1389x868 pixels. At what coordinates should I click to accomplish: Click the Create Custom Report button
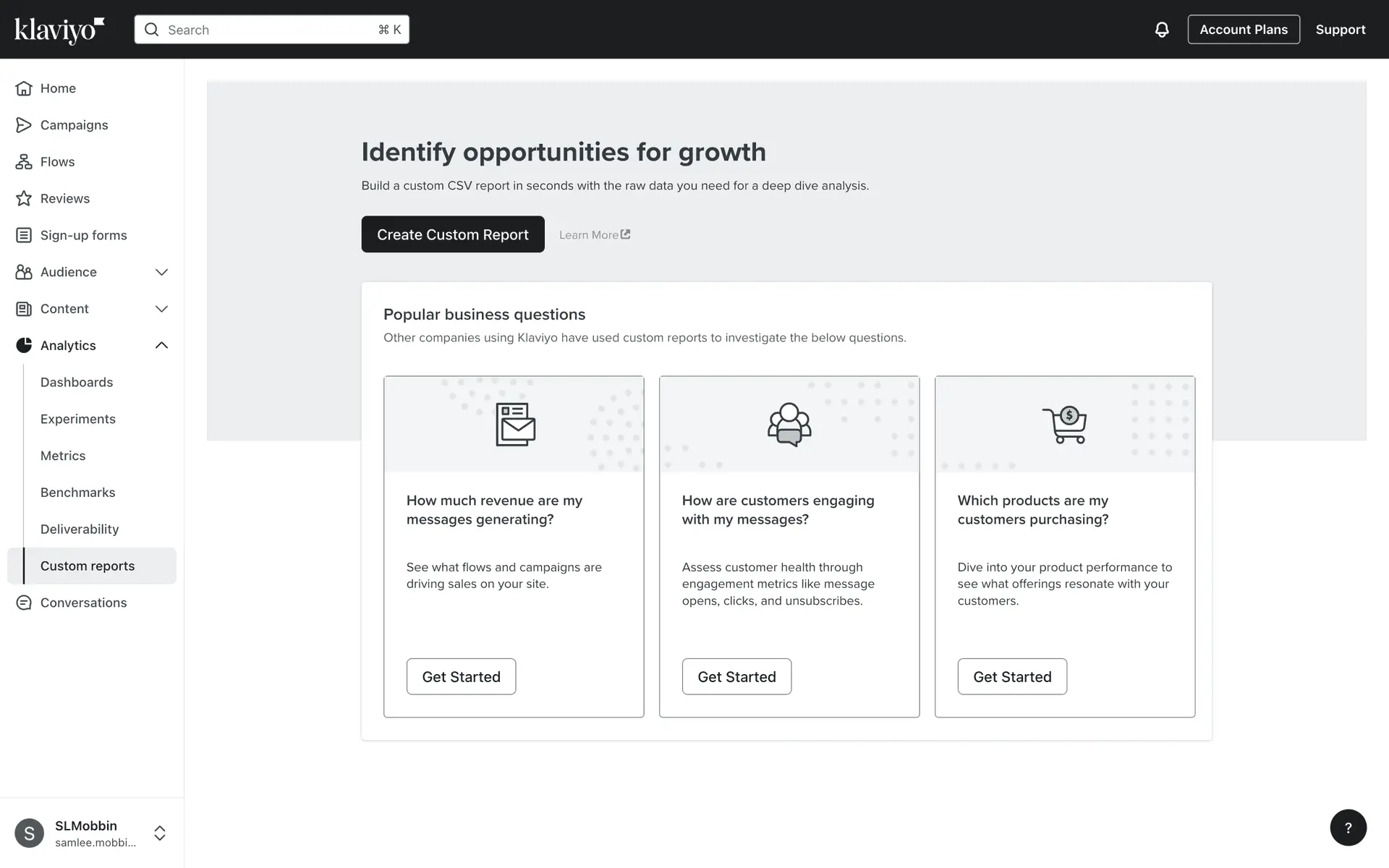point(453,234)
